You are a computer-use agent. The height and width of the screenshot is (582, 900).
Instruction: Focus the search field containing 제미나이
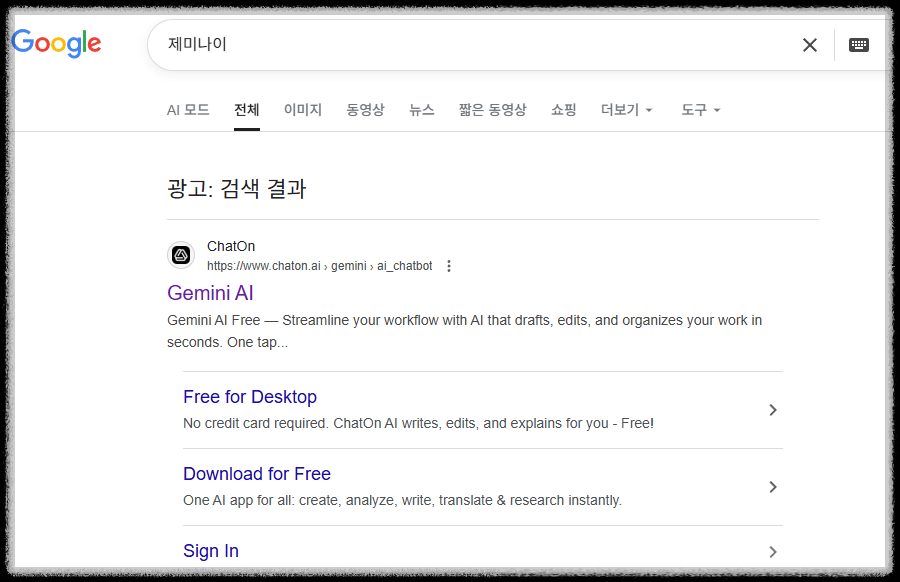coord(476,45)
